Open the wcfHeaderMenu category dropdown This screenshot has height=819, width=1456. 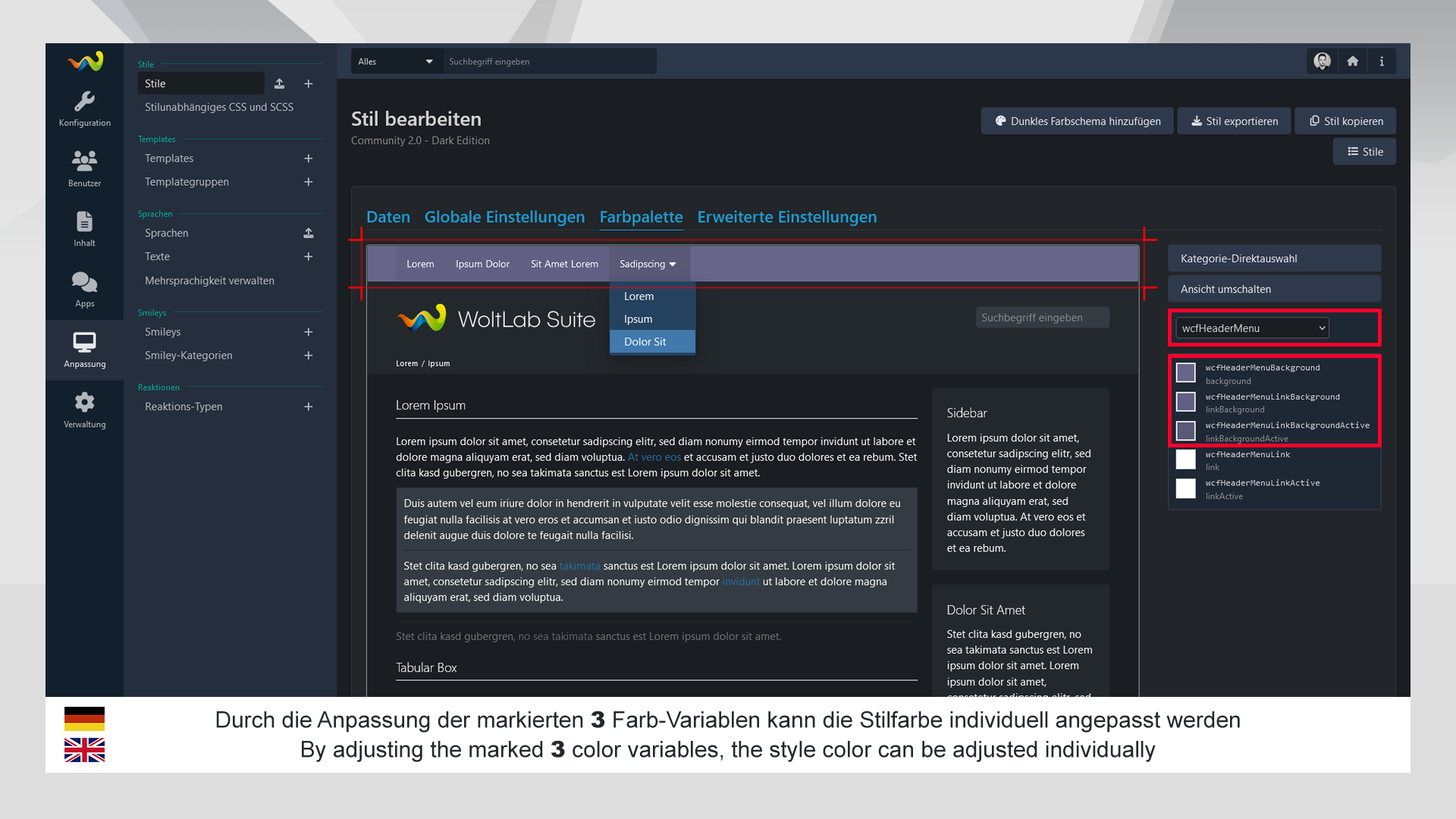(1251, 328)
